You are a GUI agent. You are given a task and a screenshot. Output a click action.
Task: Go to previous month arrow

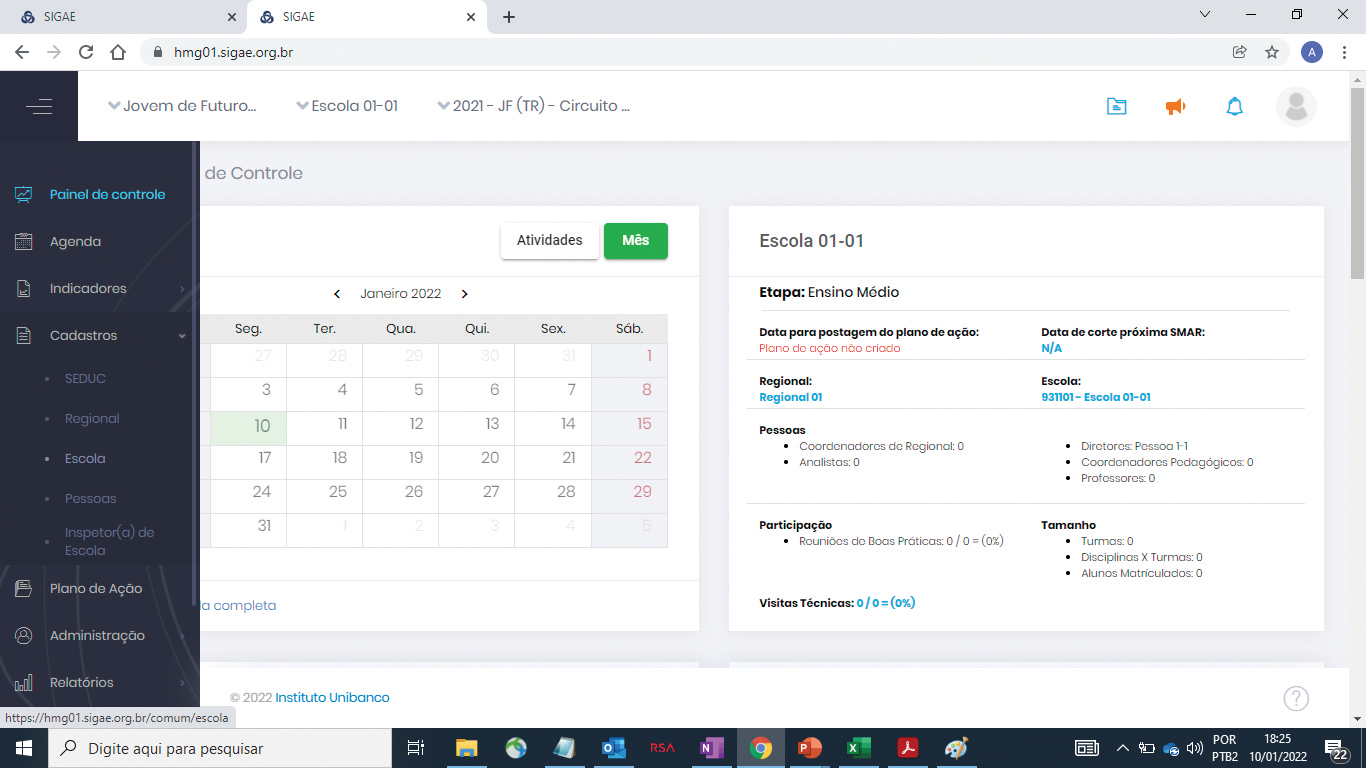(x=337, y=294)
